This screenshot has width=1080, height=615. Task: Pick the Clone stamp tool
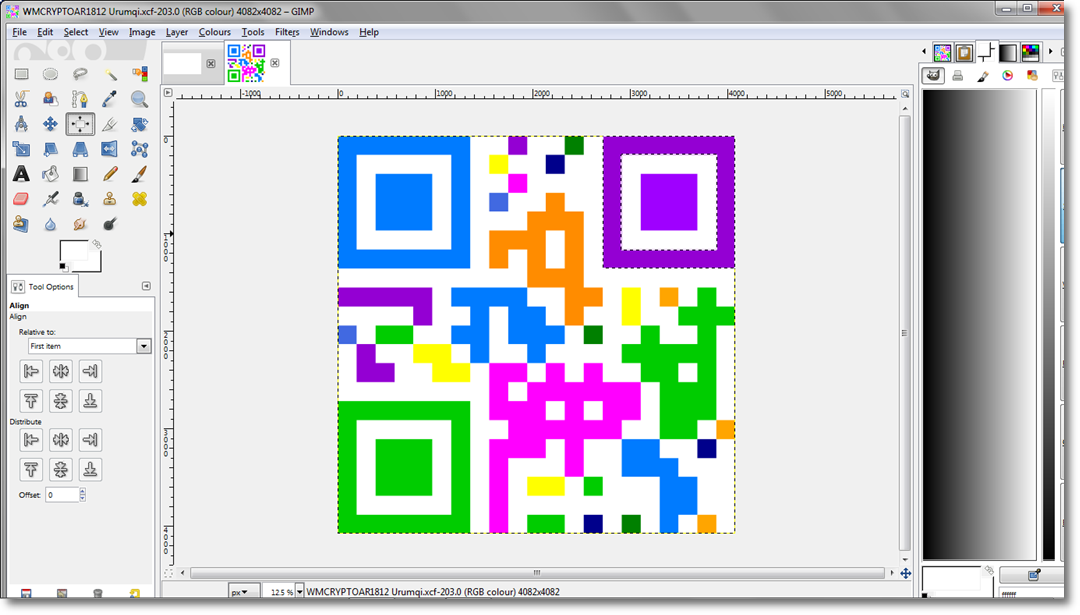[110, 199]
